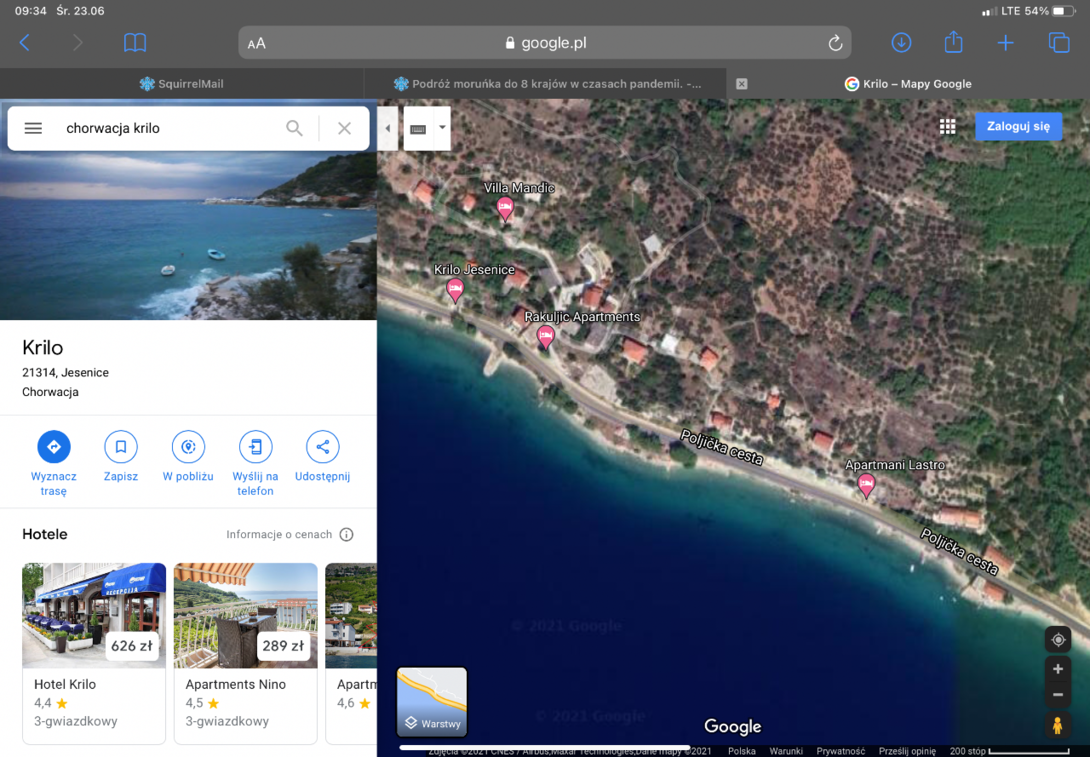This screenshot has height=757, width=1090.
Task: Click Warunki footer link
Action: tap(786, 751)
